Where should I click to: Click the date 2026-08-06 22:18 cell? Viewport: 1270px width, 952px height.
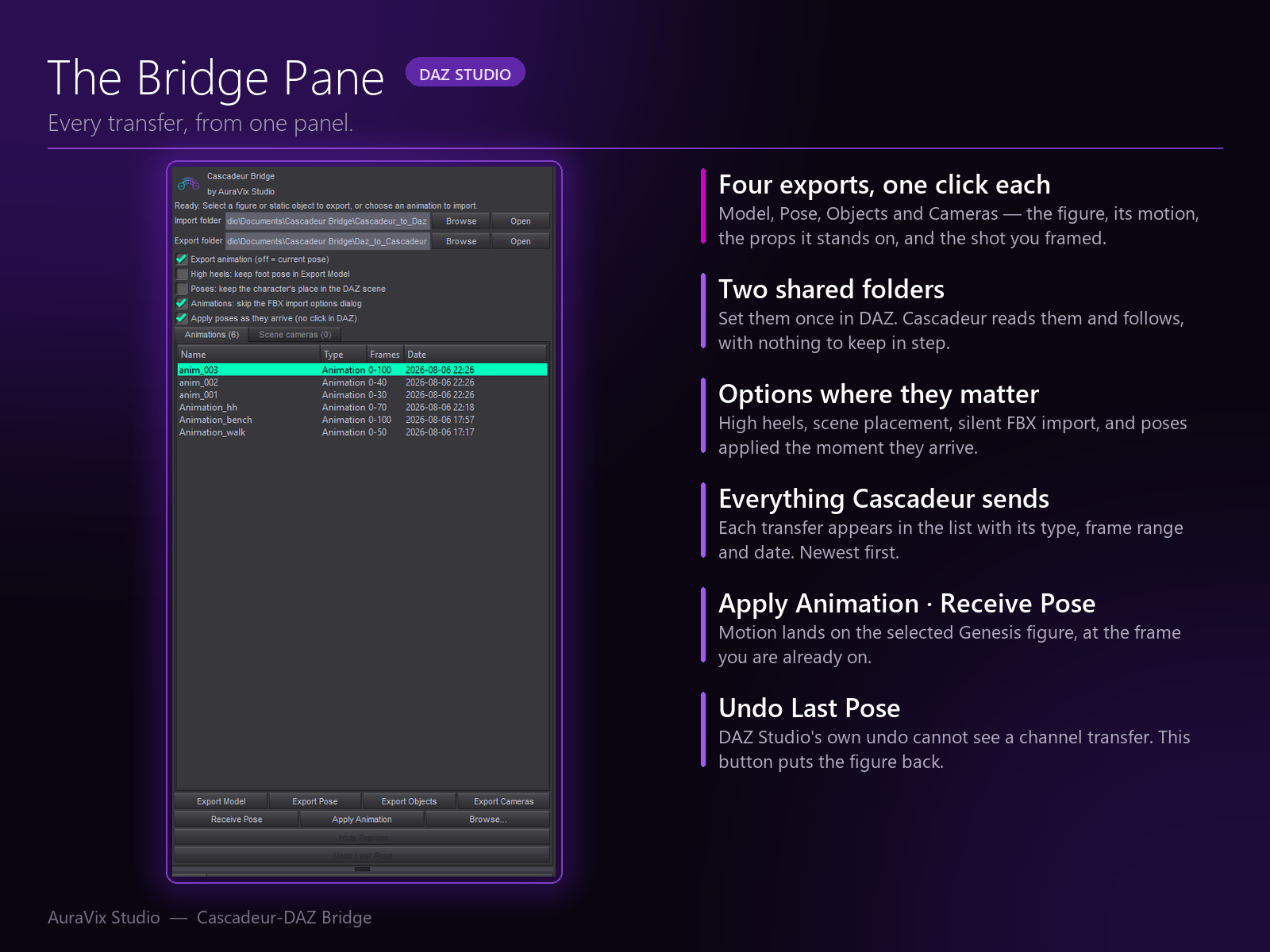pyautogui.click(x=440, y=408)
